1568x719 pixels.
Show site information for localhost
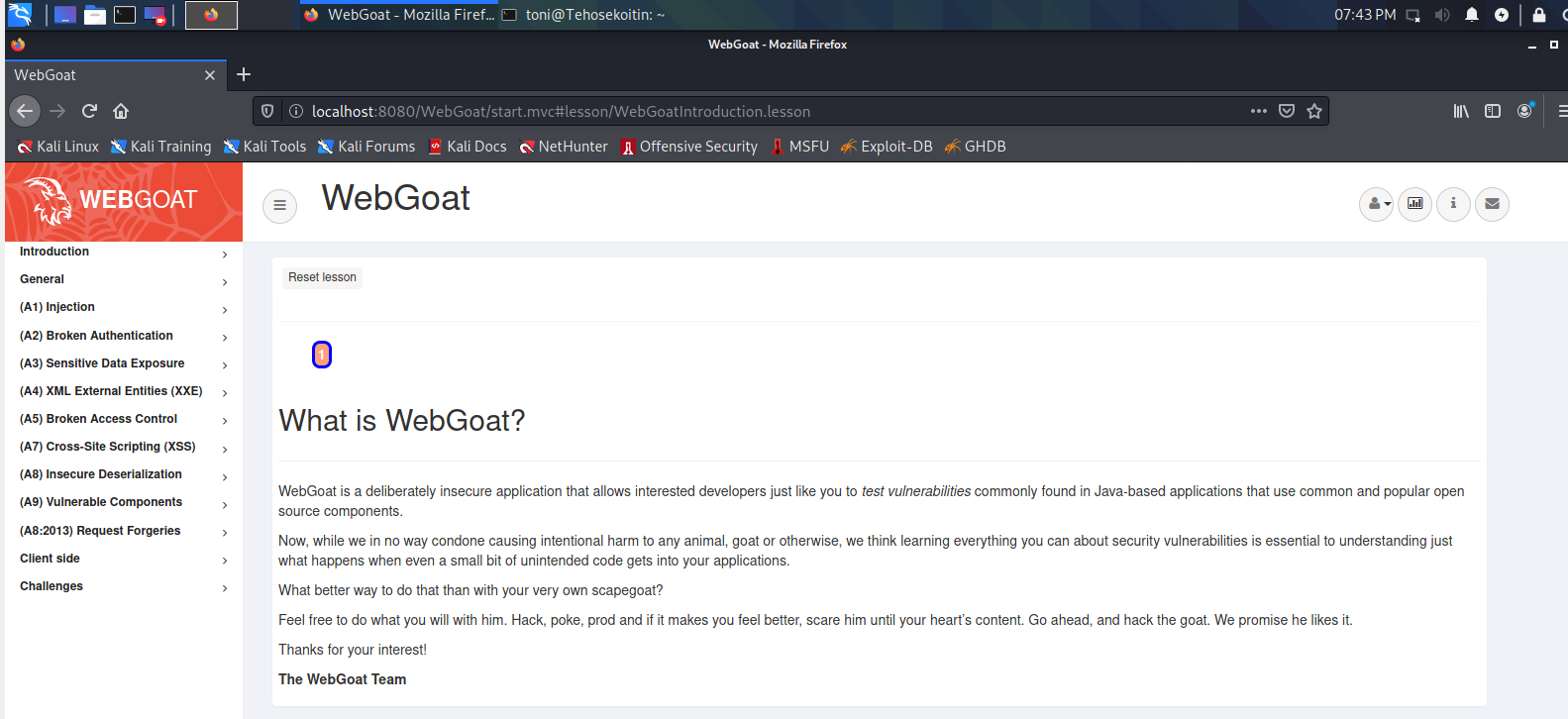click(295, 111)
